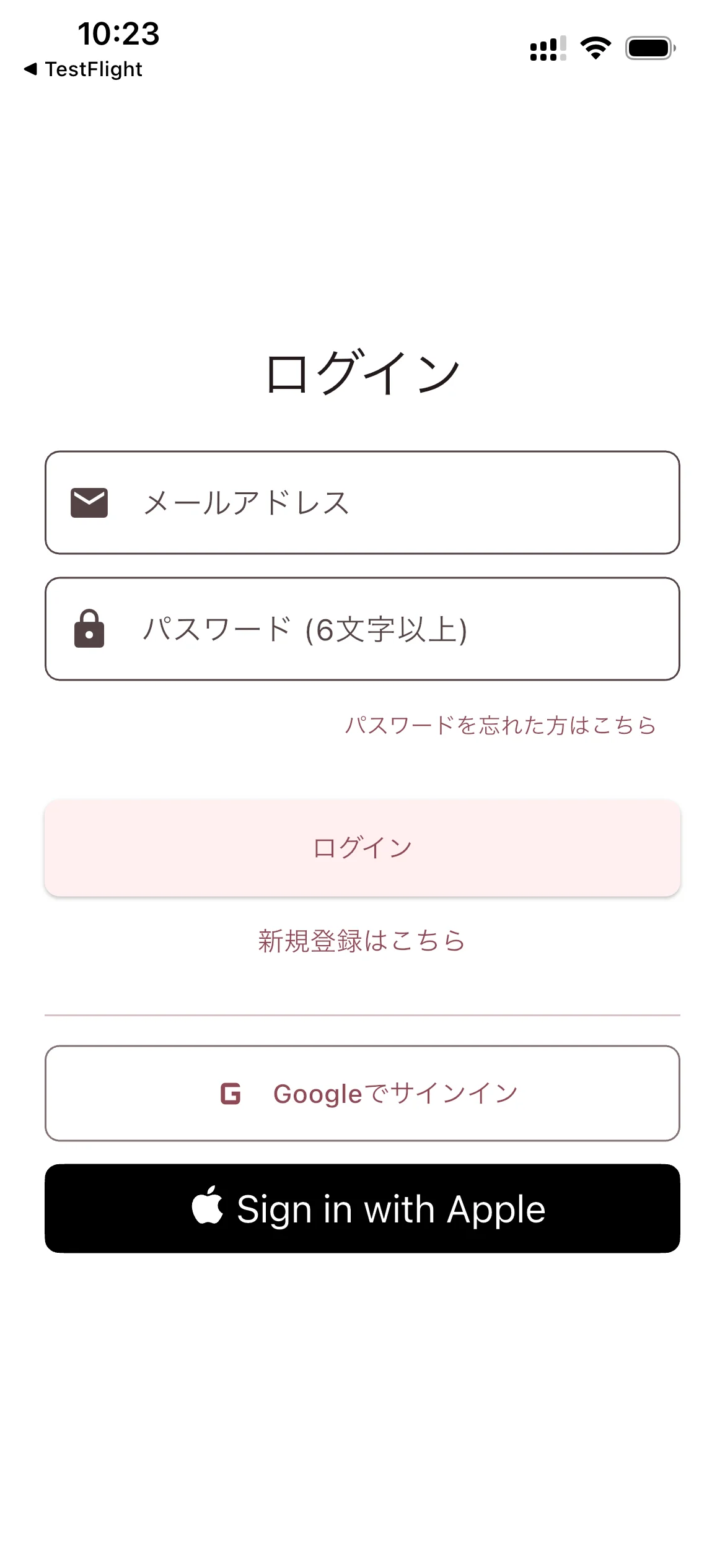
Task: Click the Google G logo icon
Action: click(x=231, y=1094)
